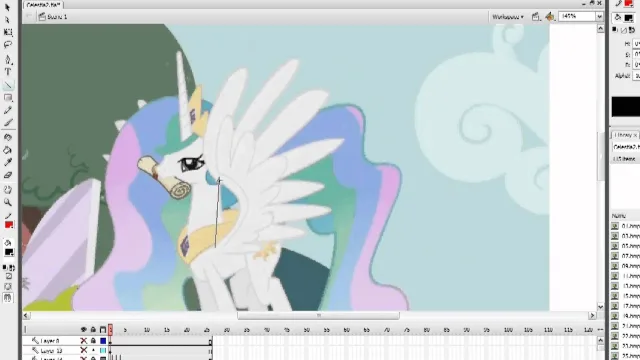
Task: Select the Eyedropper tool
Action: coord(8,162)
